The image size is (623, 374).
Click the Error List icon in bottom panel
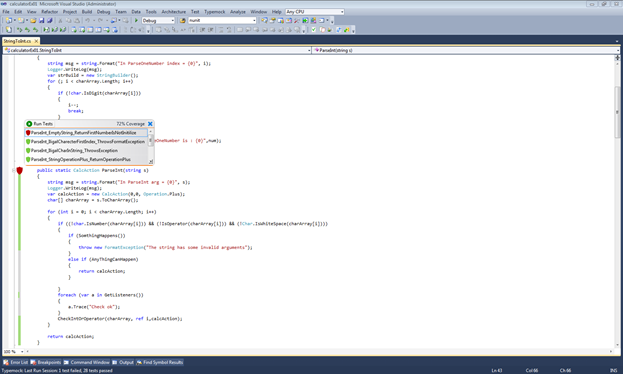[6, 362]
